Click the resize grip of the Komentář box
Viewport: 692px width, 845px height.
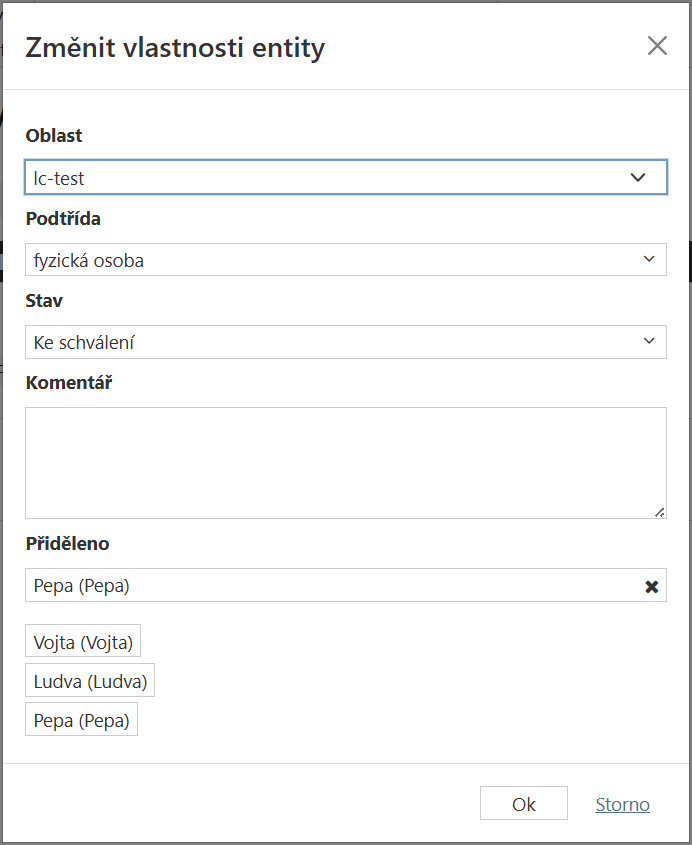pos(660,512)
